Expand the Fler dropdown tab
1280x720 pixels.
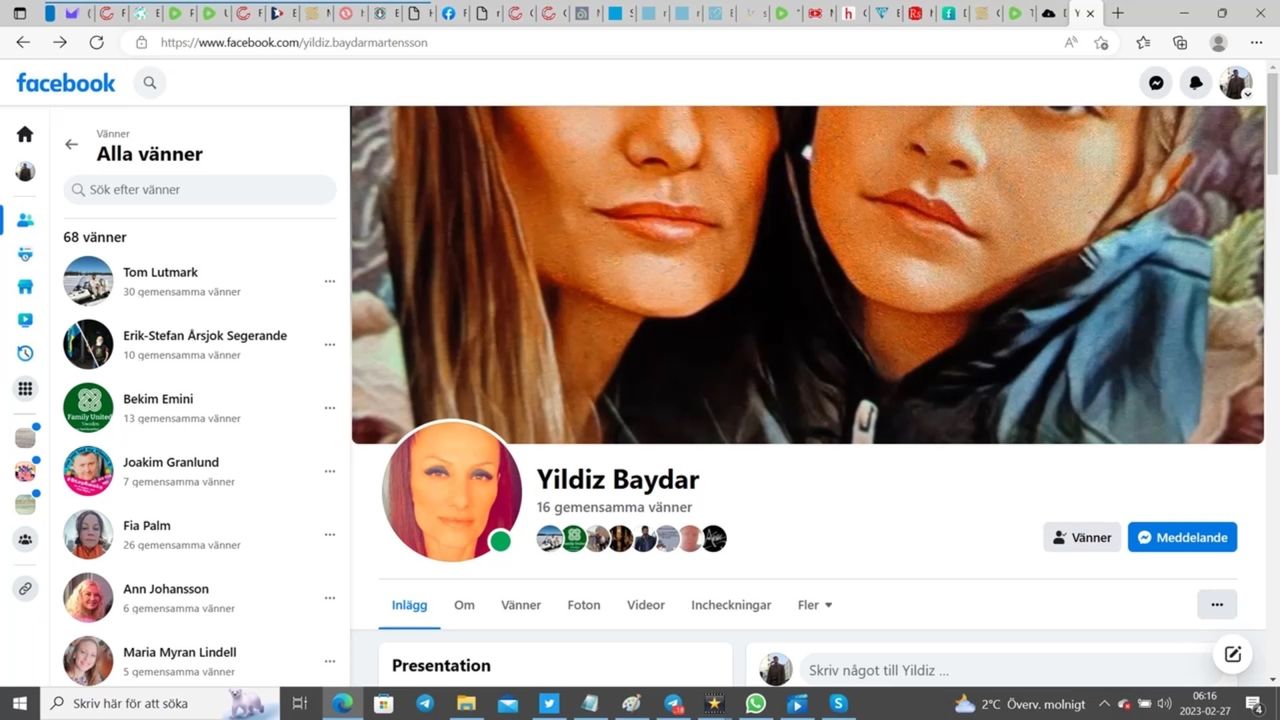tap(815, 605)
